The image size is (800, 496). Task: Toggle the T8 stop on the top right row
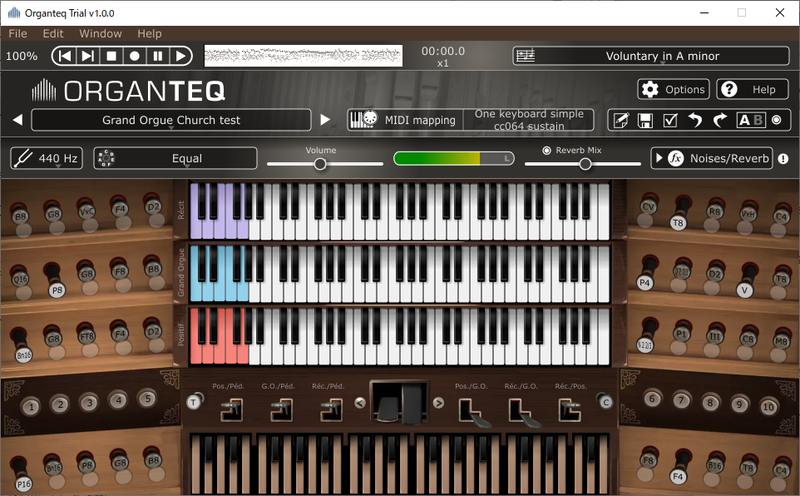[x=678, y=222]
